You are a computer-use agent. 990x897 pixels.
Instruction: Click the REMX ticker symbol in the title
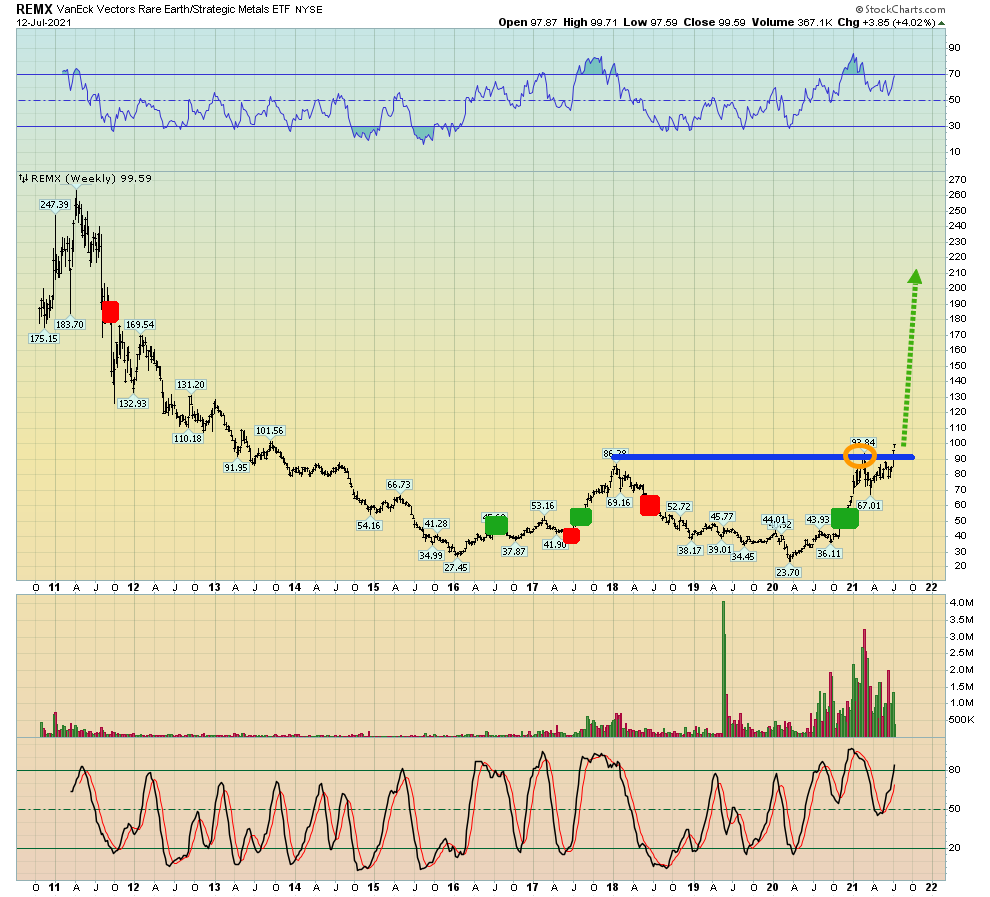tap(33, 9)
